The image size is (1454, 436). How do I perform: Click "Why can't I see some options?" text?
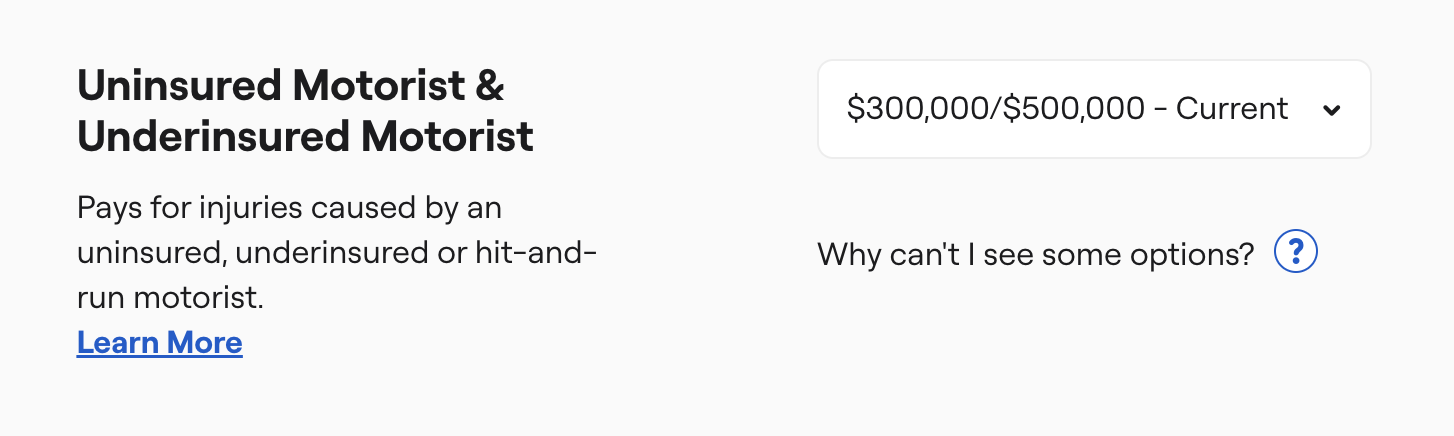click(x=1035, y=254)
